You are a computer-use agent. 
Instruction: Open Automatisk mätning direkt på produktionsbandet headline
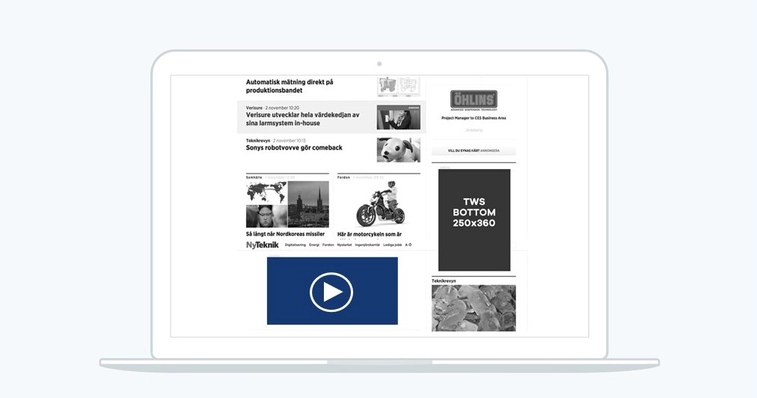290,86
